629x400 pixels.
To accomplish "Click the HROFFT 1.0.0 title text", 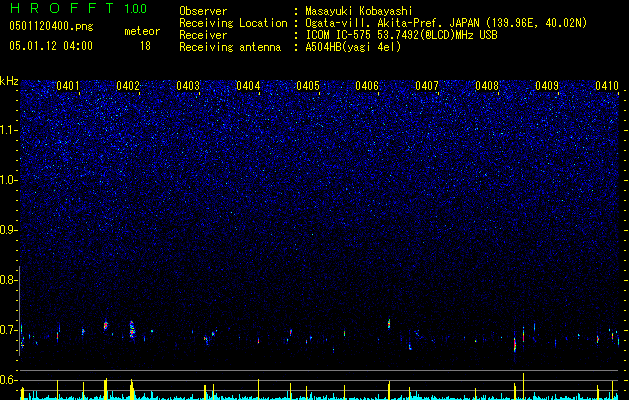I will (x=78, y=8).
